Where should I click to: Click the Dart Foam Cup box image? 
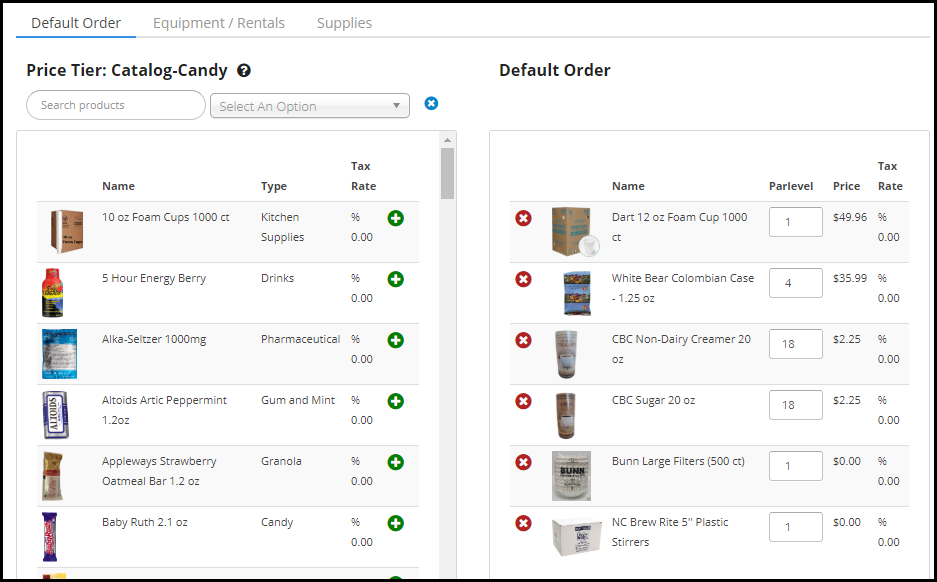pyautogui.click(x=575, y=232)
